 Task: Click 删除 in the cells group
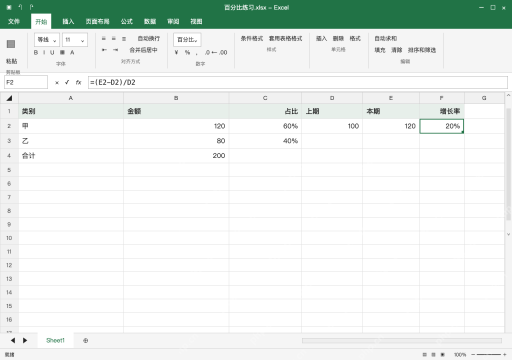coord(338,39)
